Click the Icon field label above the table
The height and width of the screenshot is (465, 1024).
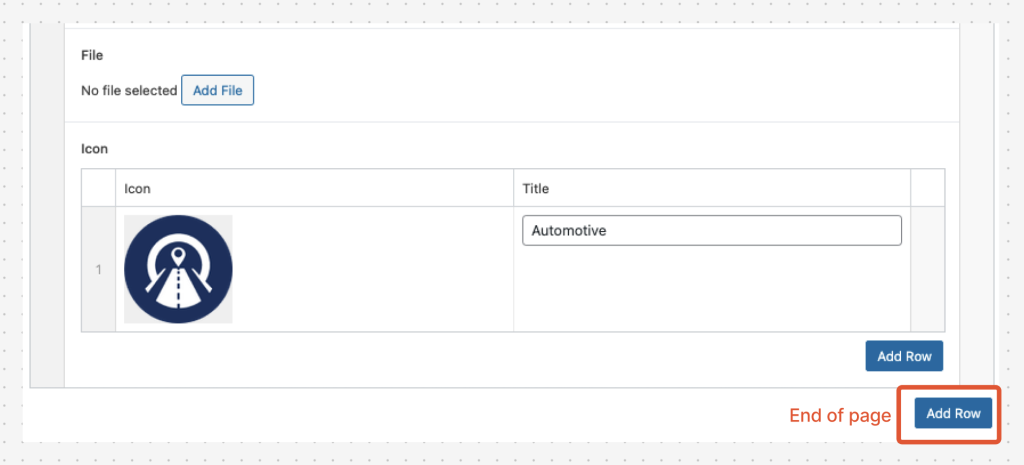94,149
